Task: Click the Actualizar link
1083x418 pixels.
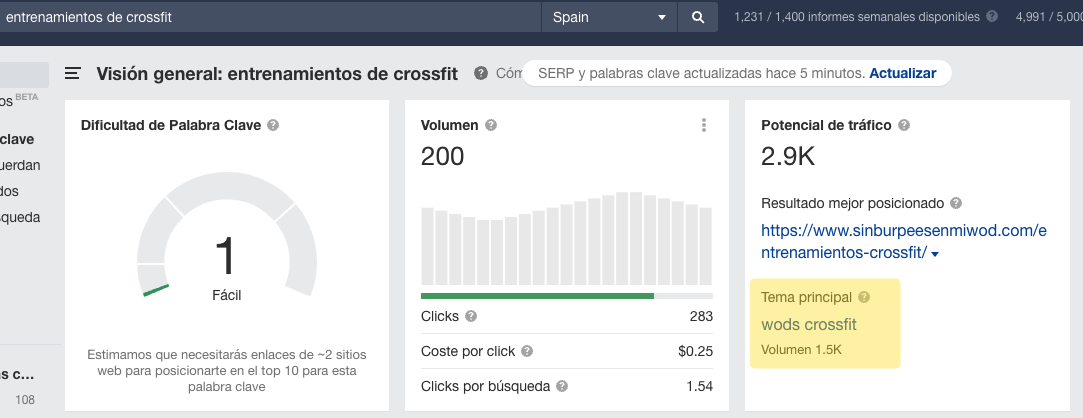Action: click(x=902, y=73)
